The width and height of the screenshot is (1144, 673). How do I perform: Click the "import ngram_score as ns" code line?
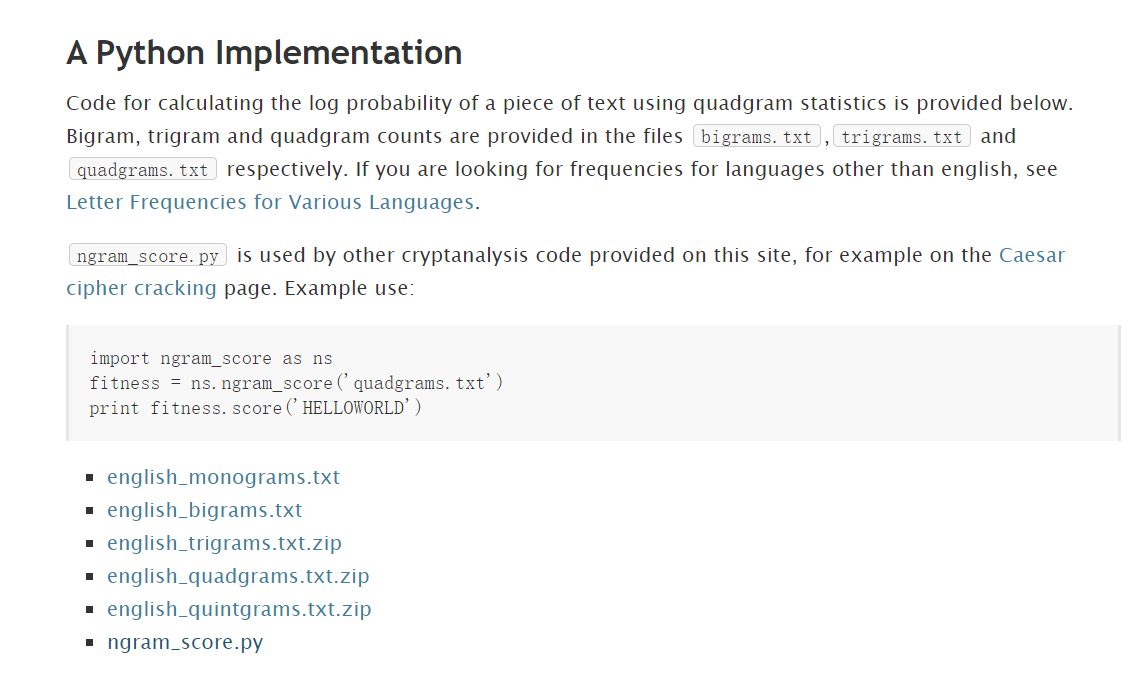(x=211, y=358)
